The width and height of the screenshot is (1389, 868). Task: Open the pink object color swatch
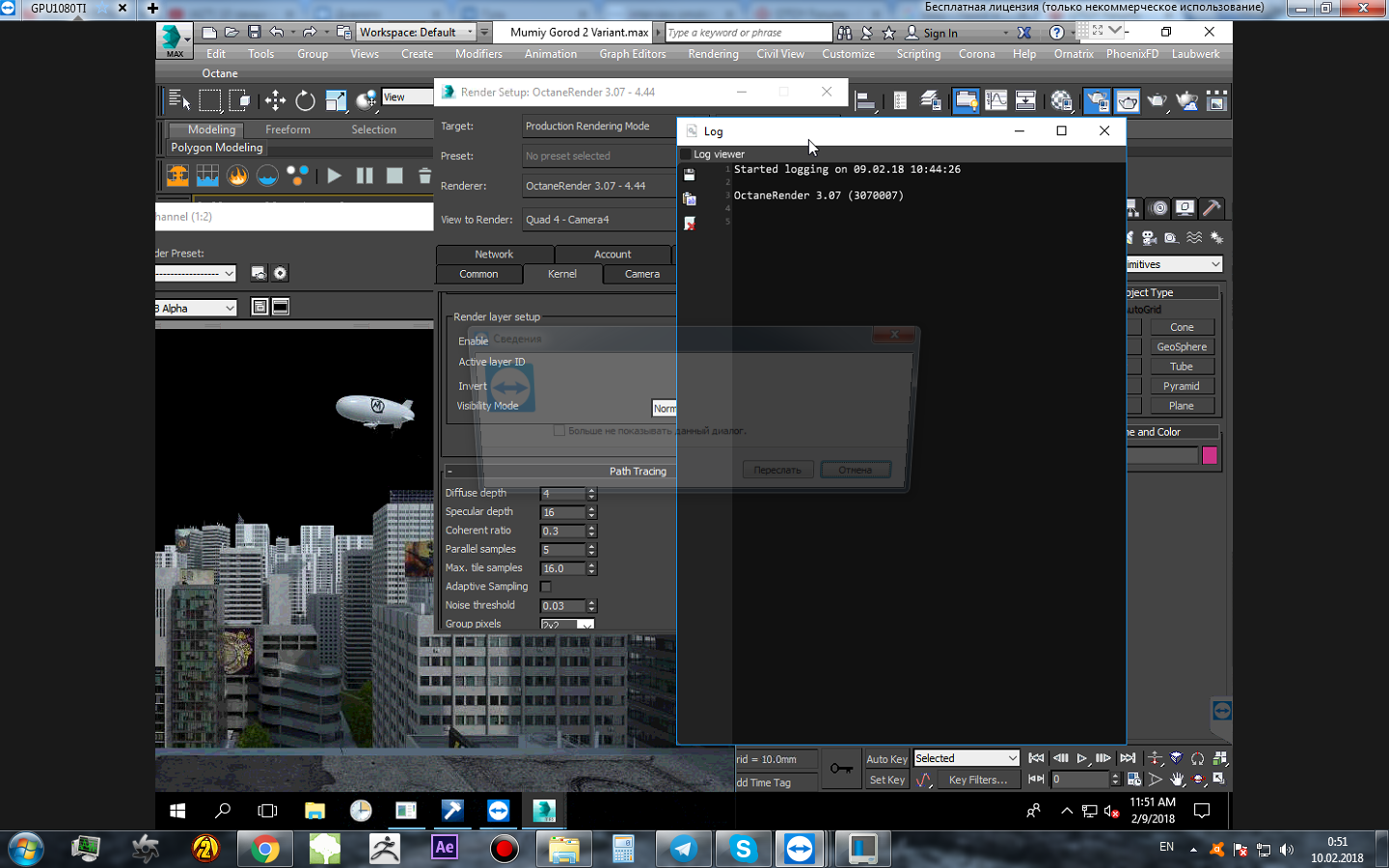pyautogui.click(x=1210, y=455)
